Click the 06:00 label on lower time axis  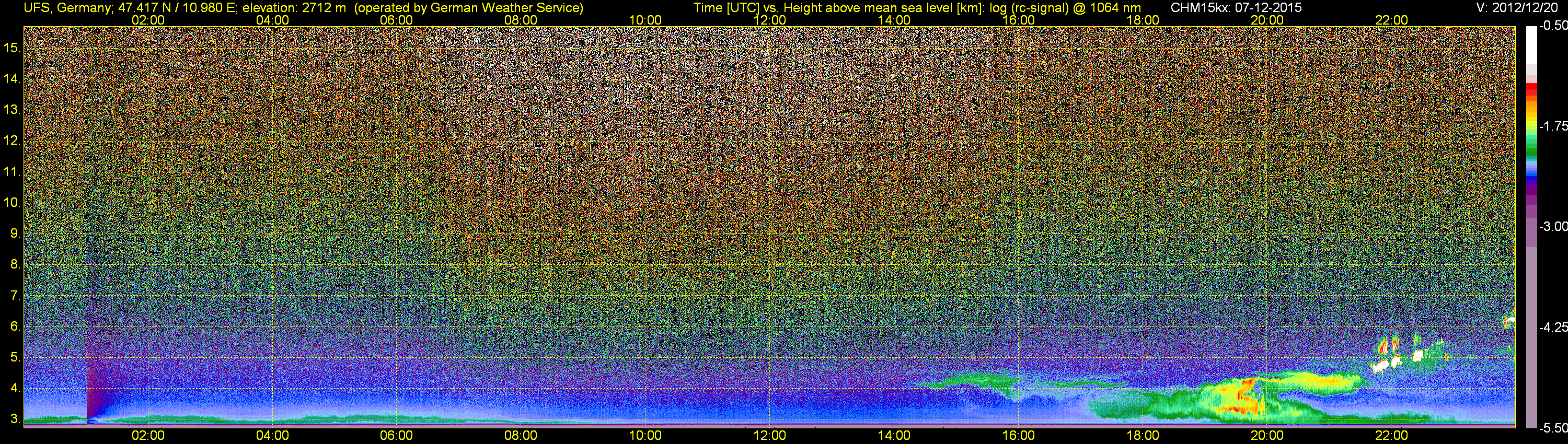click(x=396, y=436)
